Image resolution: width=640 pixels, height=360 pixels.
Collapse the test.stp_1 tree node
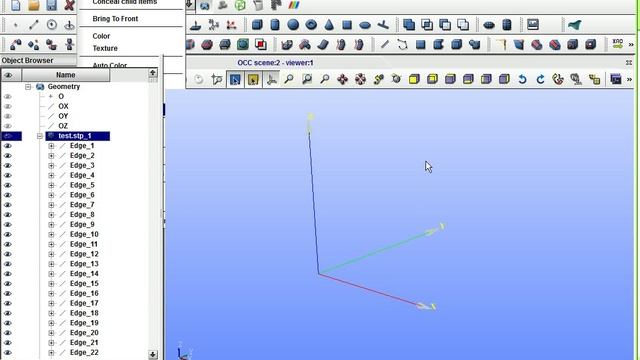[40, 136]
